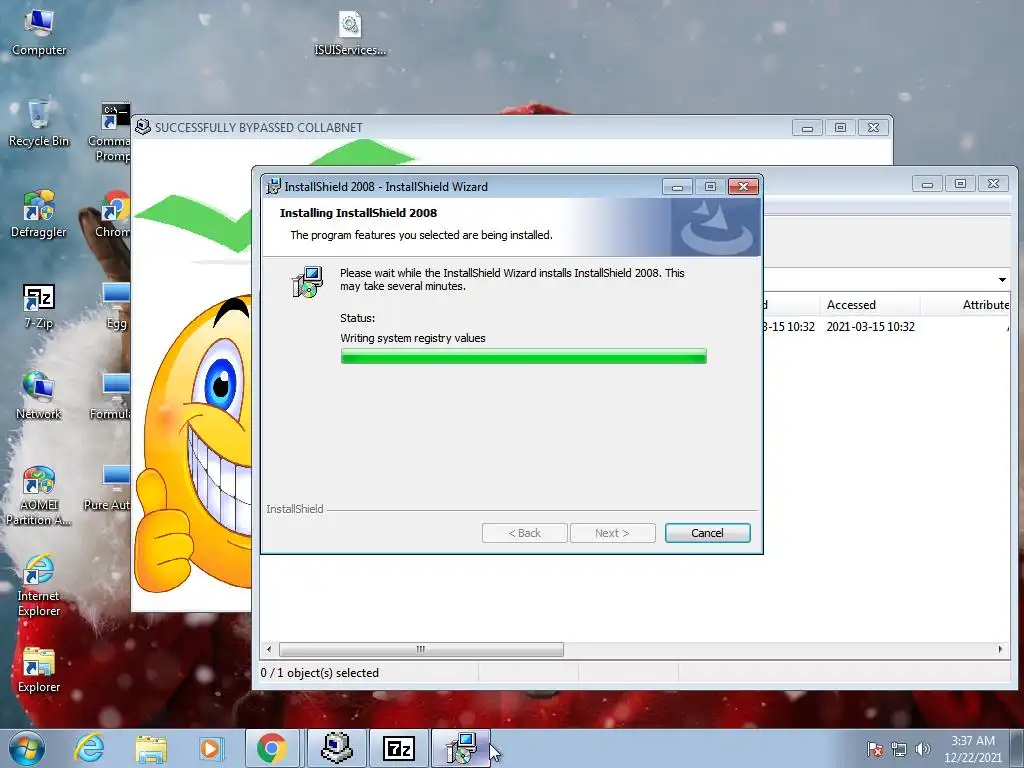Open the Action Center flag tray icon
Screen dimensions: 1024x768
click(x=875, y=750)
